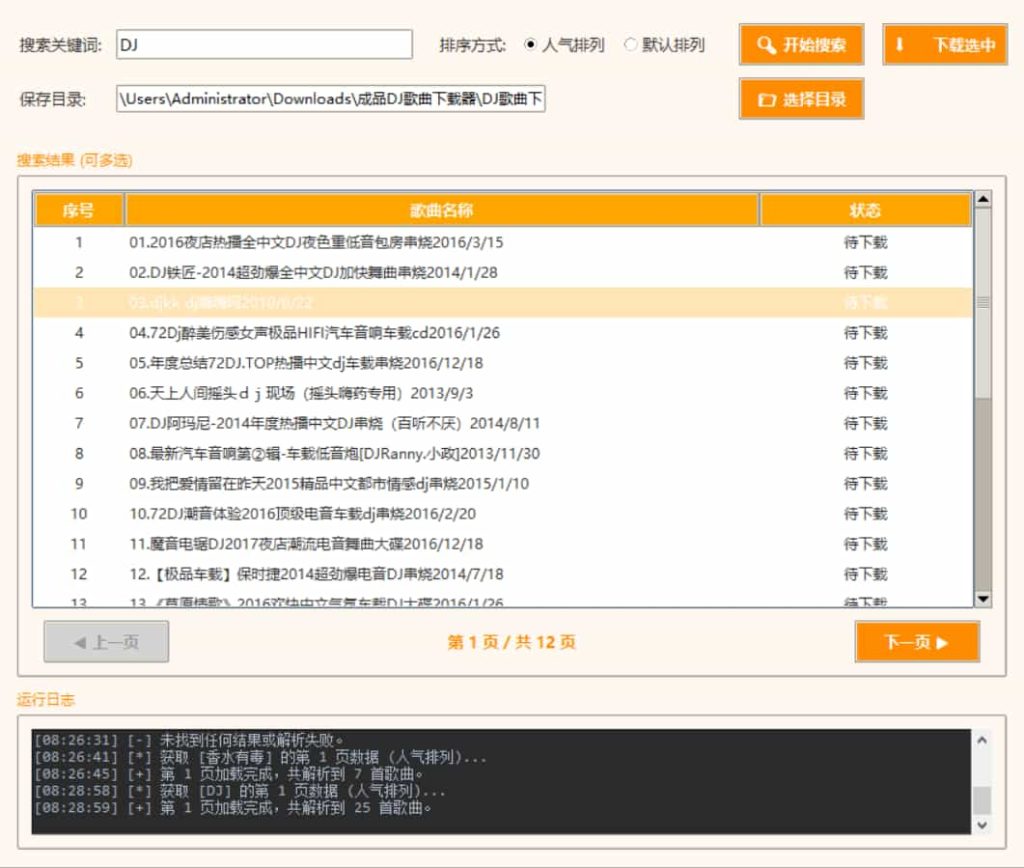Screen dimensions: 1024x868
Task: Select row 01.2016夜店热播全中文DJ夜色重低音
Action: (503, 242)
